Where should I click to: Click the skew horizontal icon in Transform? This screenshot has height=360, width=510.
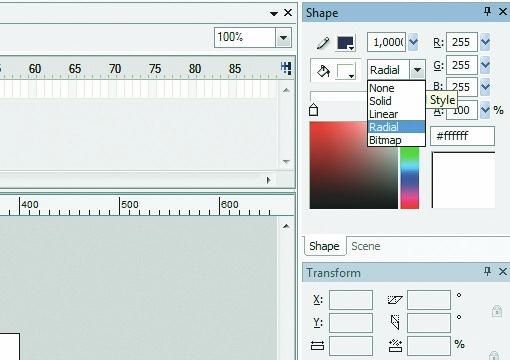pyautogui.click(x=395, y=300)
